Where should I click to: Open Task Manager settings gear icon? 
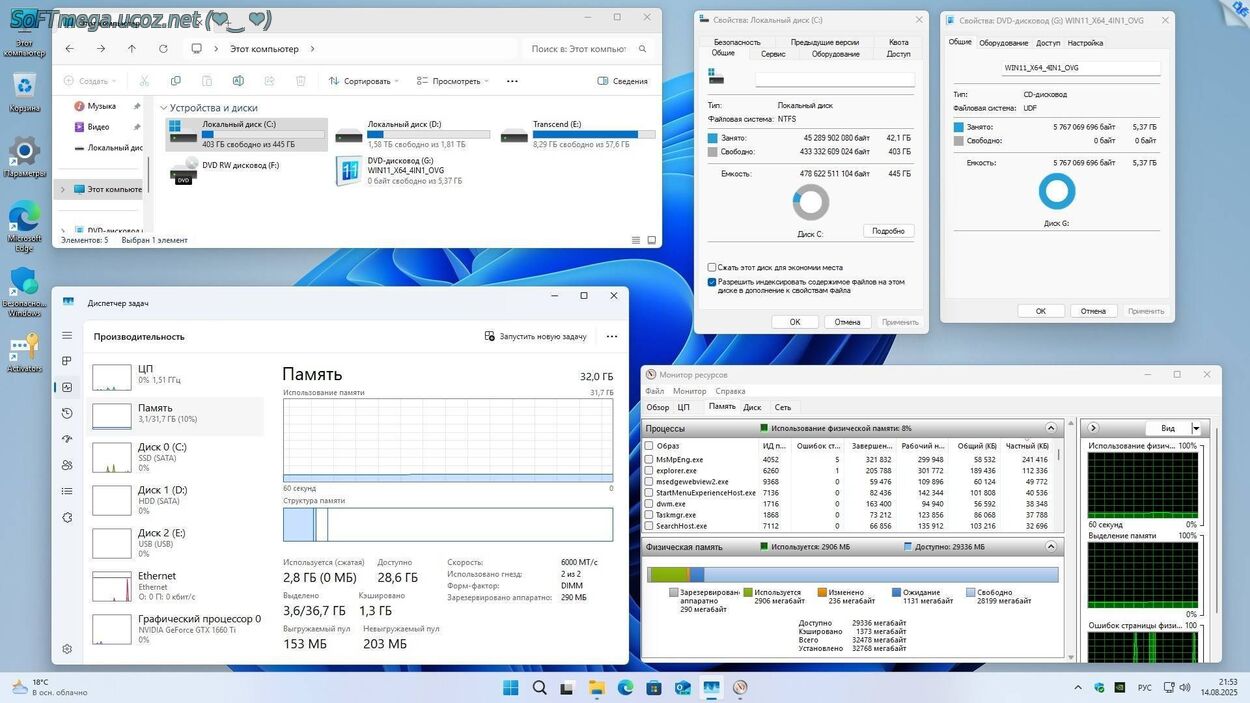tap(67, 648)
